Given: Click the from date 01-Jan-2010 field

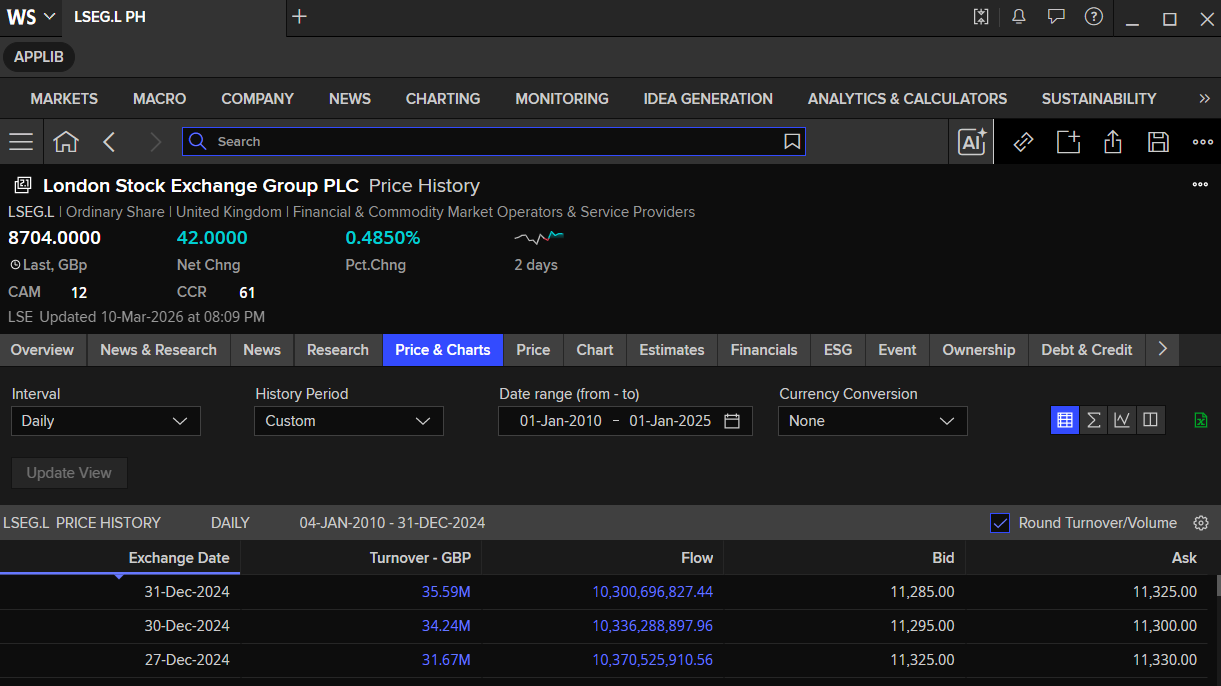Looking at the screenshot, I should tap(561, 421).
